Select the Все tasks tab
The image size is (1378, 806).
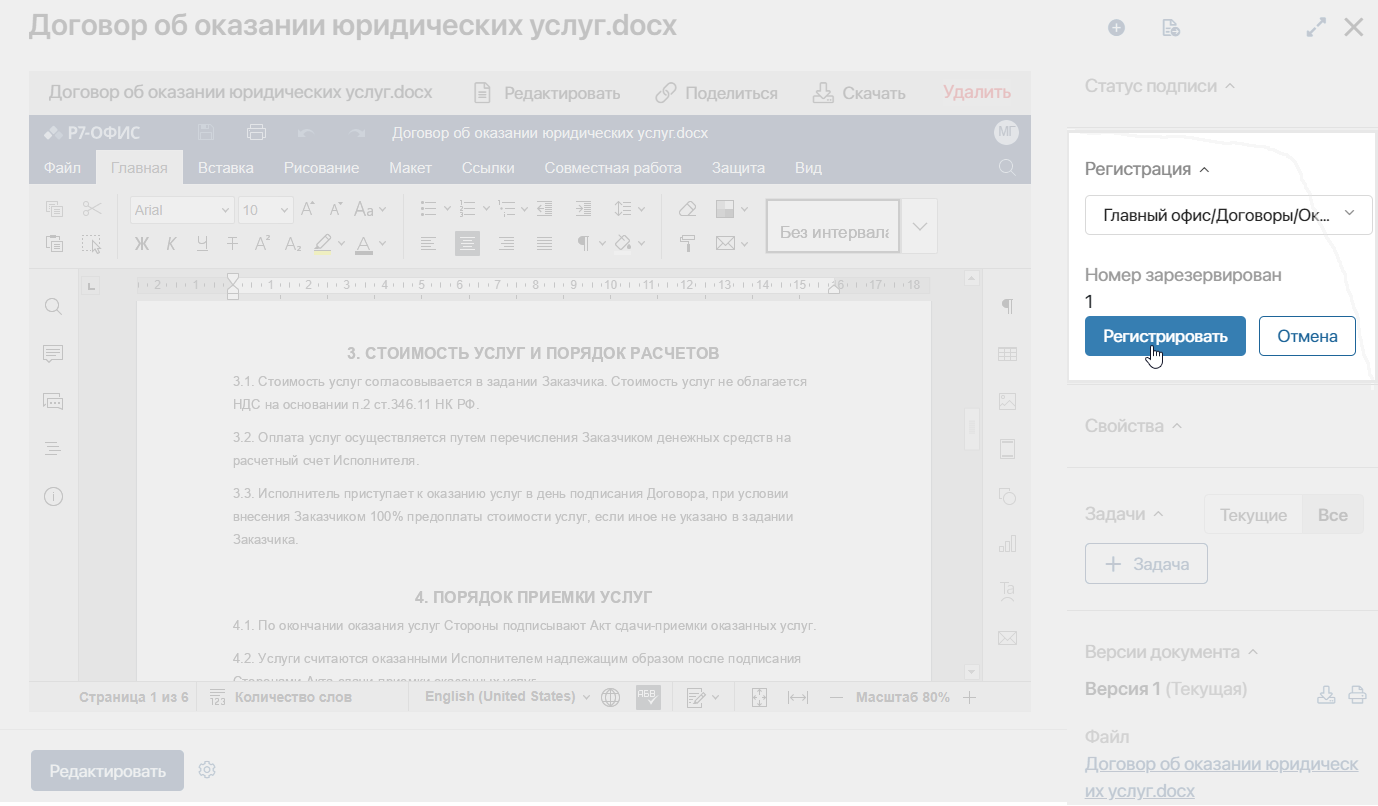coord(1333,515)
